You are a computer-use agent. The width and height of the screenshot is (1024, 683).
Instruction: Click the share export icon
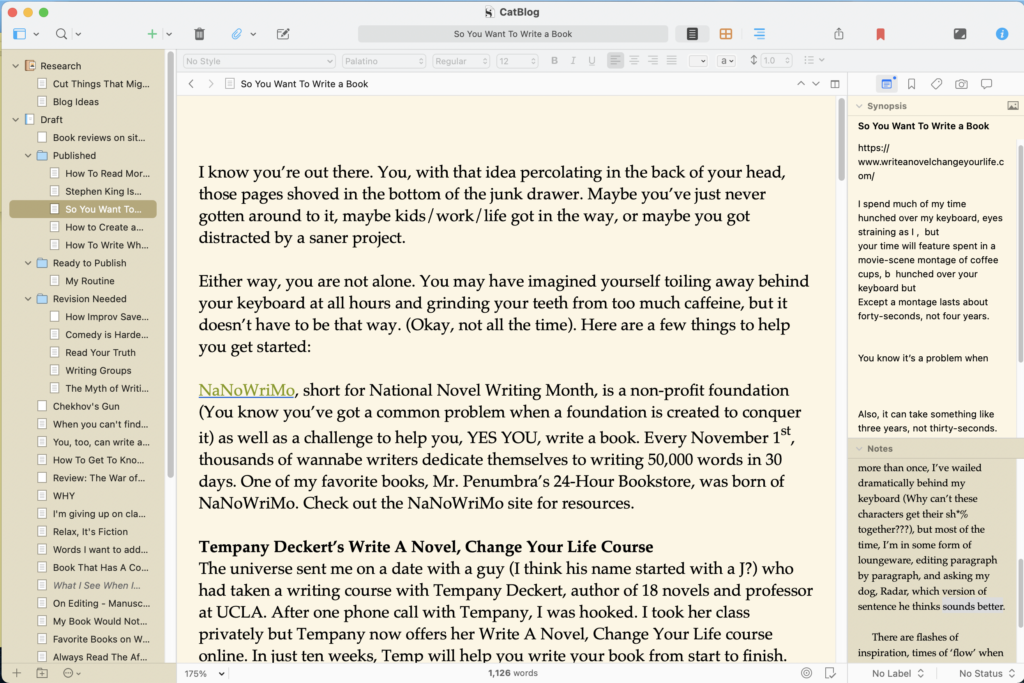[839, 34]
